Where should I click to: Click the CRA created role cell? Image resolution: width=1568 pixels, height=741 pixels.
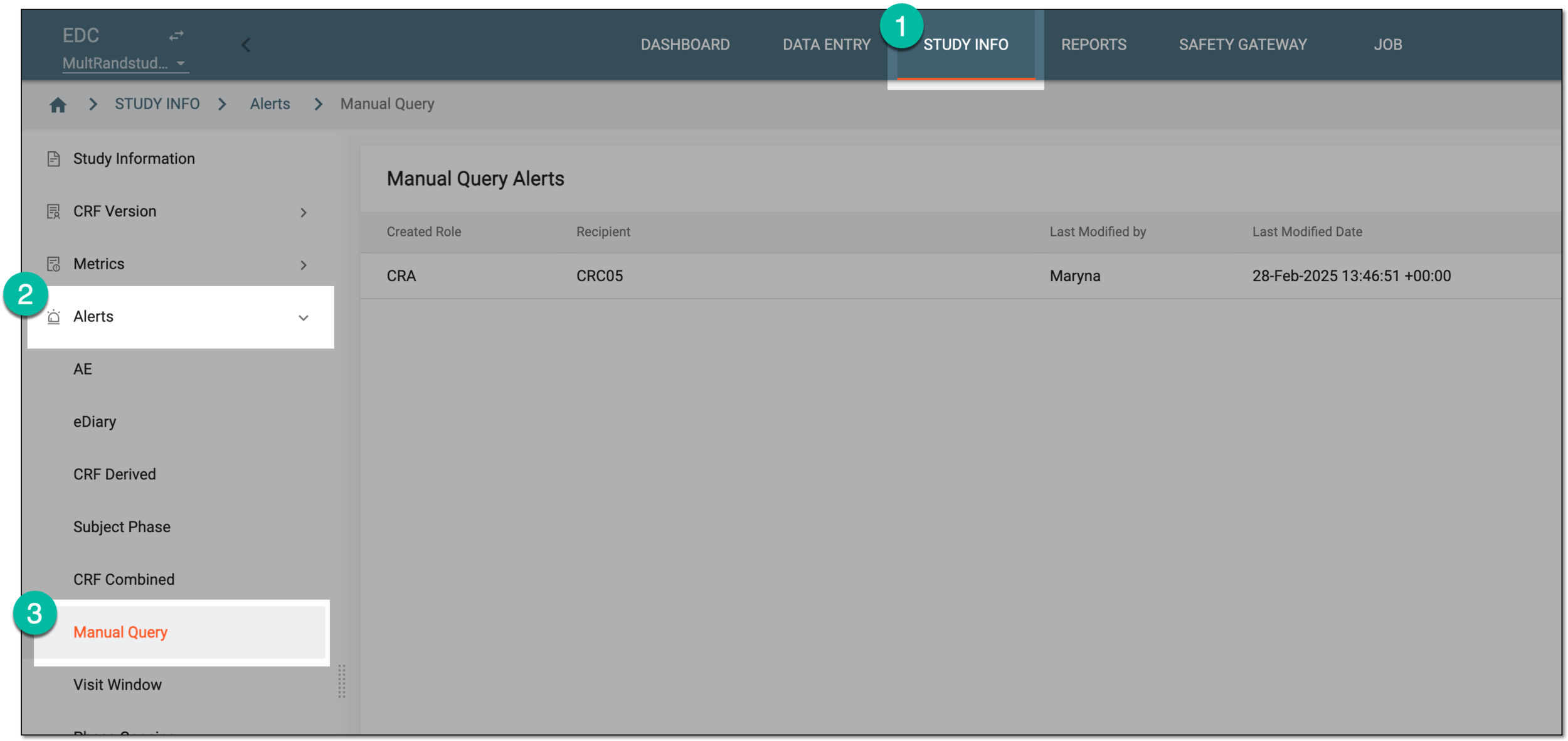point(401,277)
